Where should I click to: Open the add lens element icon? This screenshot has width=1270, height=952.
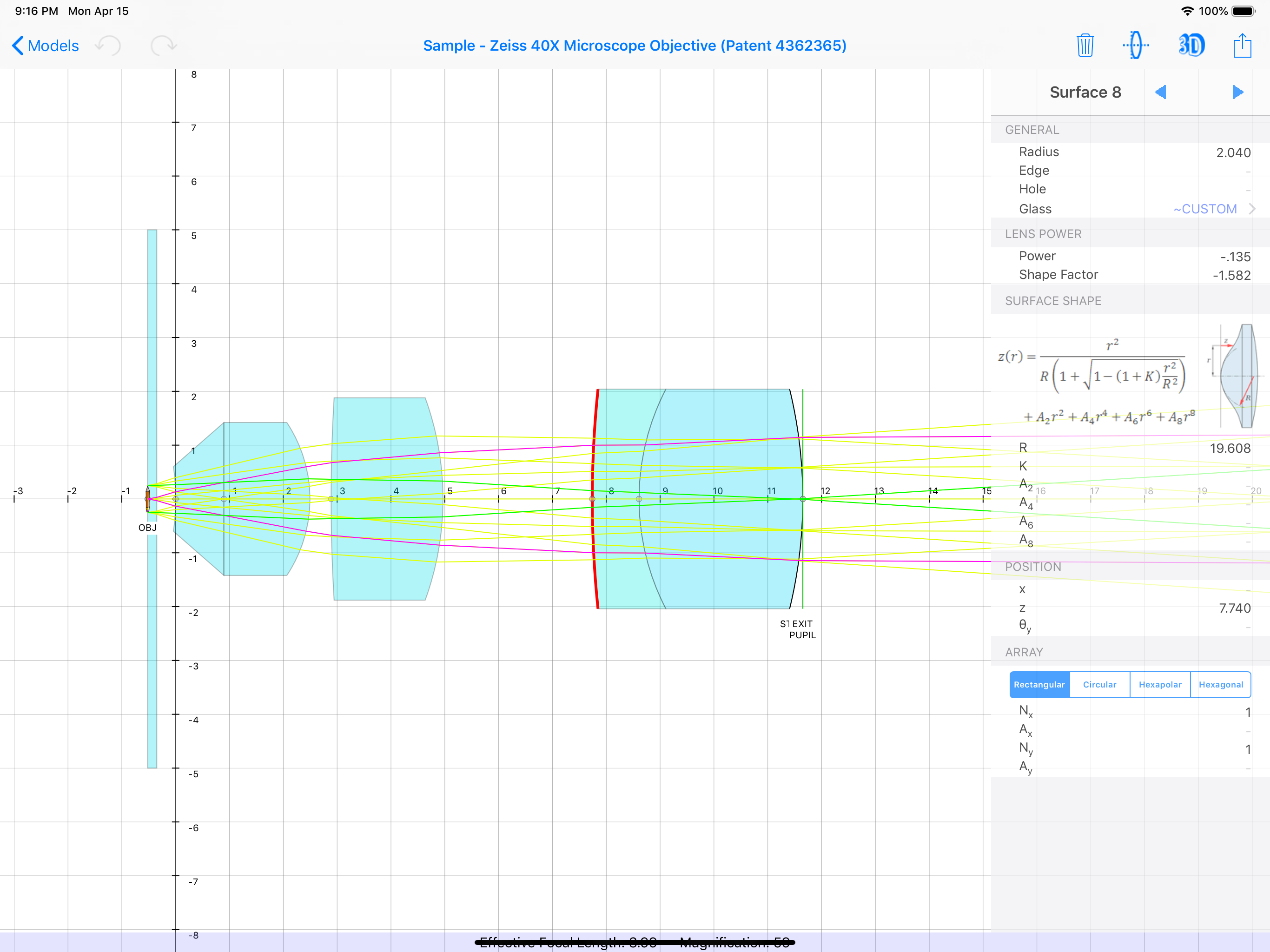1136,46
